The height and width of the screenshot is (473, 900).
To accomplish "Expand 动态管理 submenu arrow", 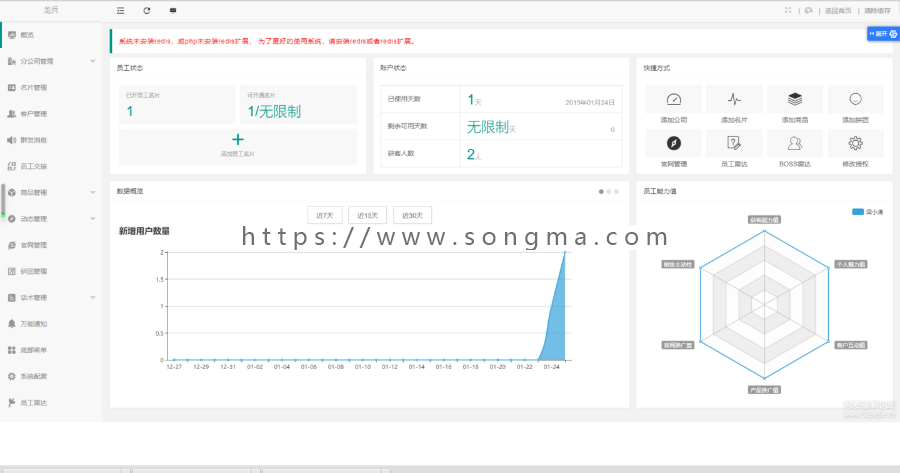I will tap(93, 219).
